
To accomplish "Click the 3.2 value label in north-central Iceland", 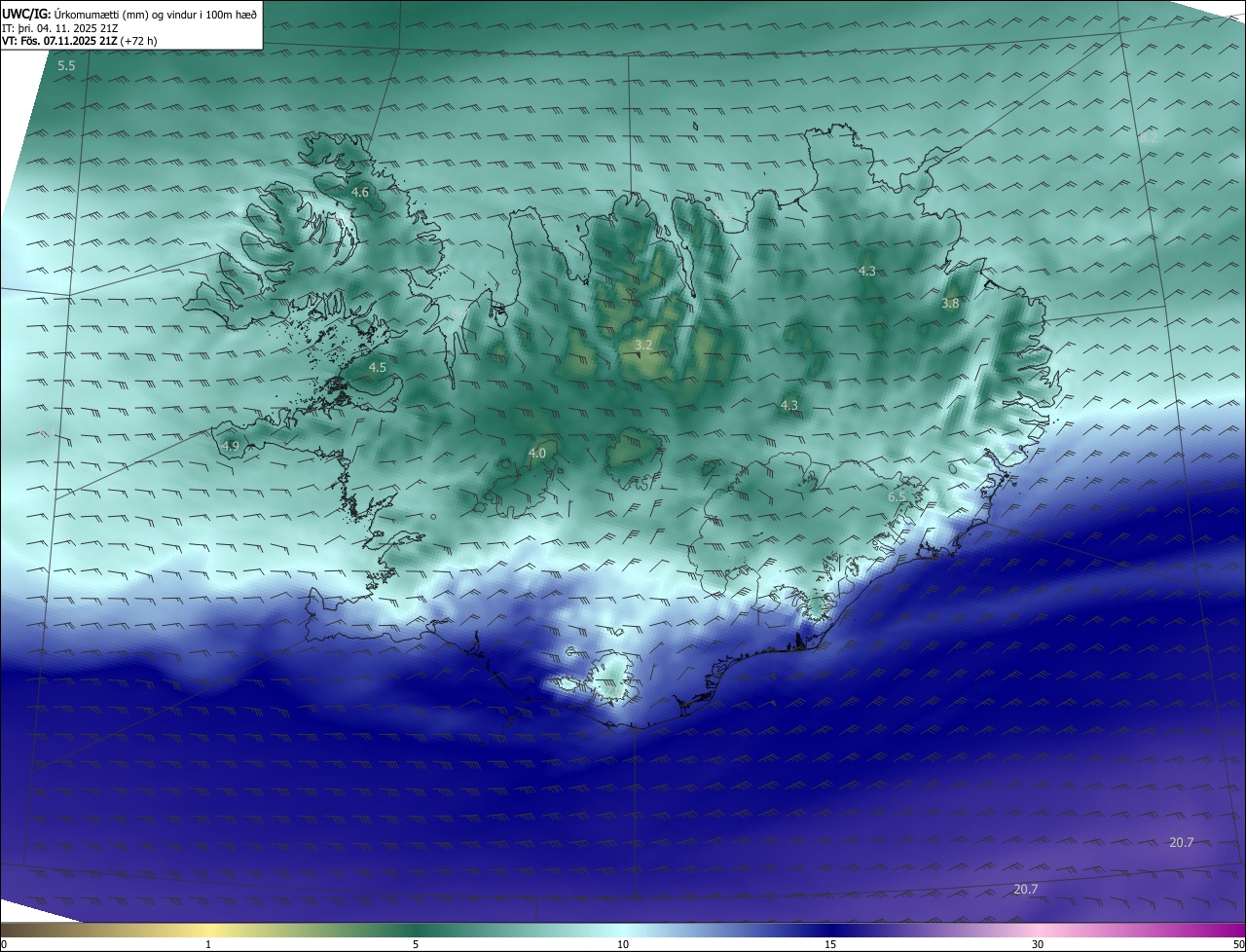I will pyautogui.click(x=643, y=345).
